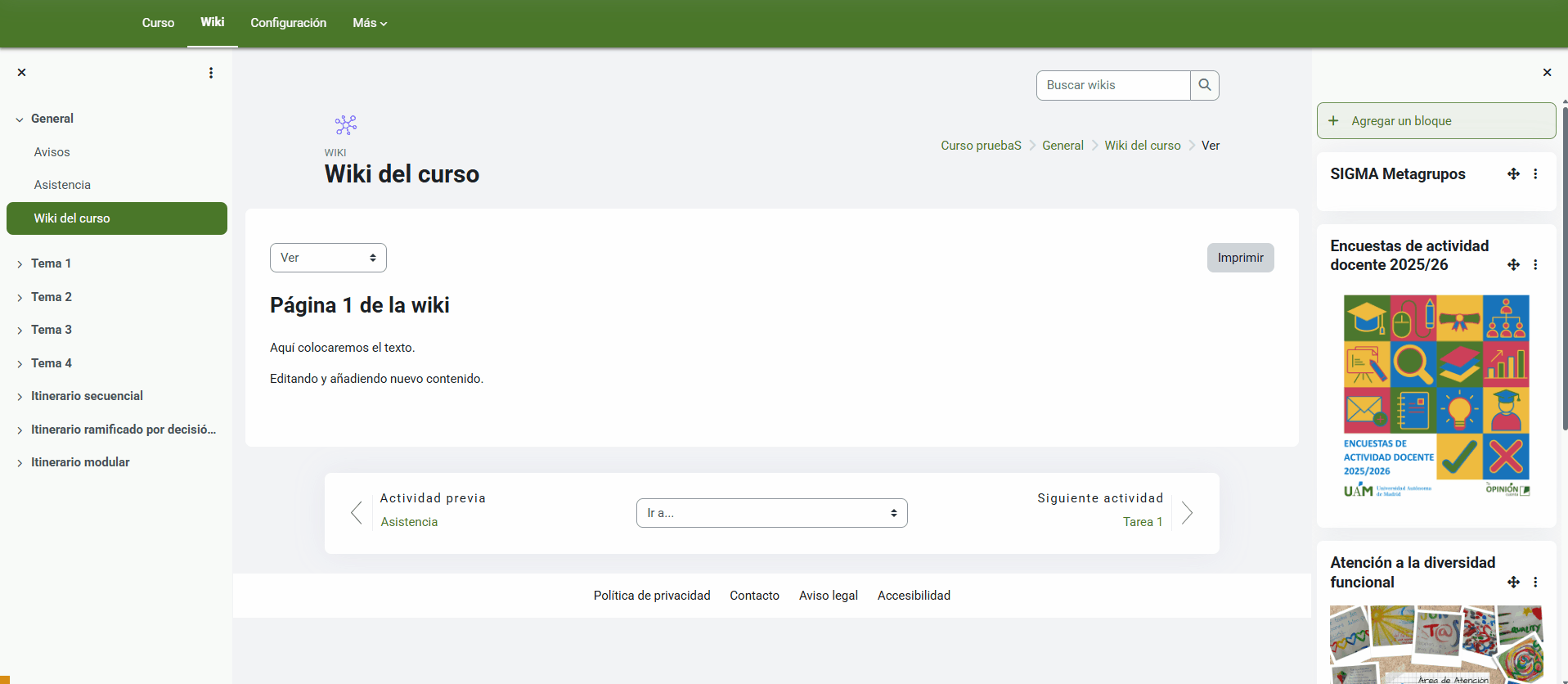
Task: Expand the Tema 1 section
Action: click(x=20, y=264)
